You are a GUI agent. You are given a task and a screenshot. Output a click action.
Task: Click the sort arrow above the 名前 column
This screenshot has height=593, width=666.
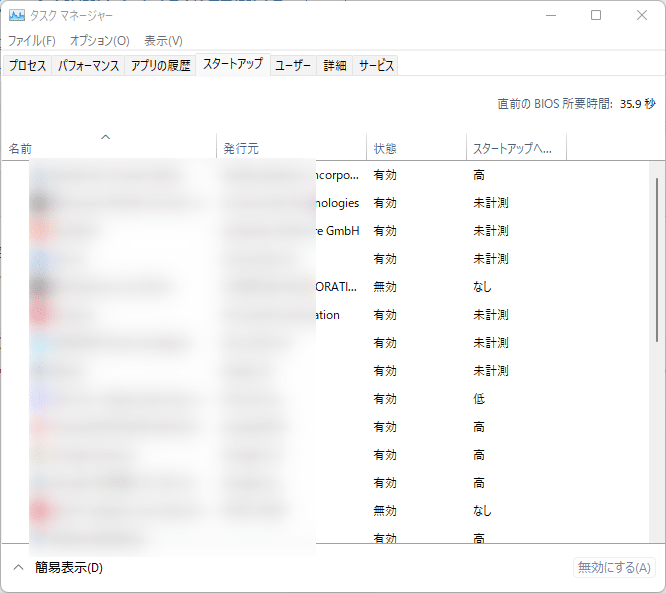[106, 137]
